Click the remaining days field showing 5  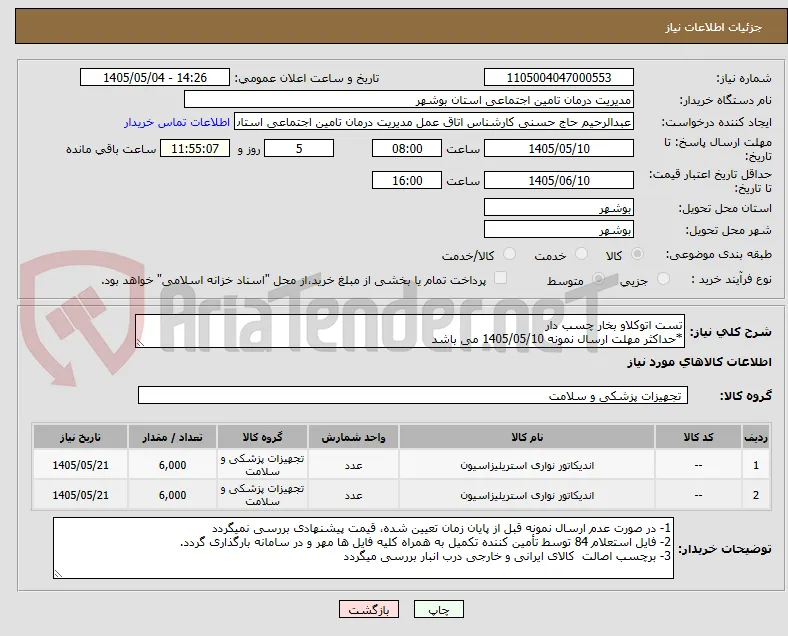coord(299,148)
